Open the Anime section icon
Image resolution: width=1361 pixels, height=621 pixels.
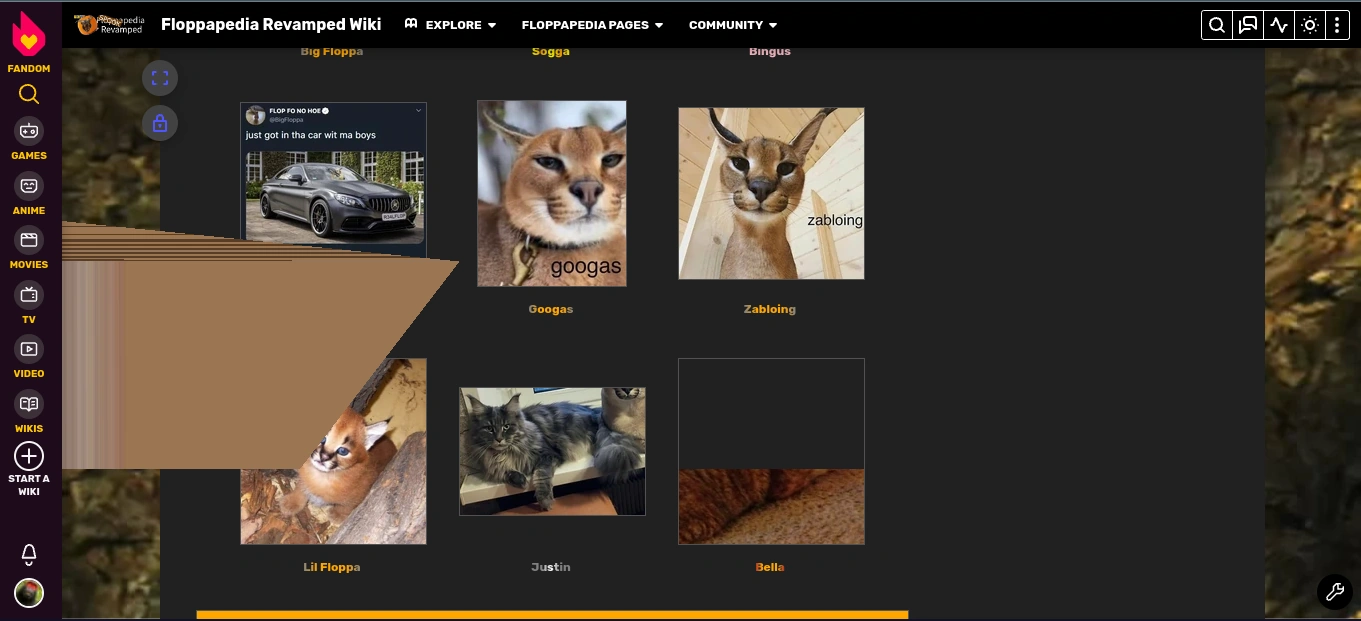[x=29, y=186]
